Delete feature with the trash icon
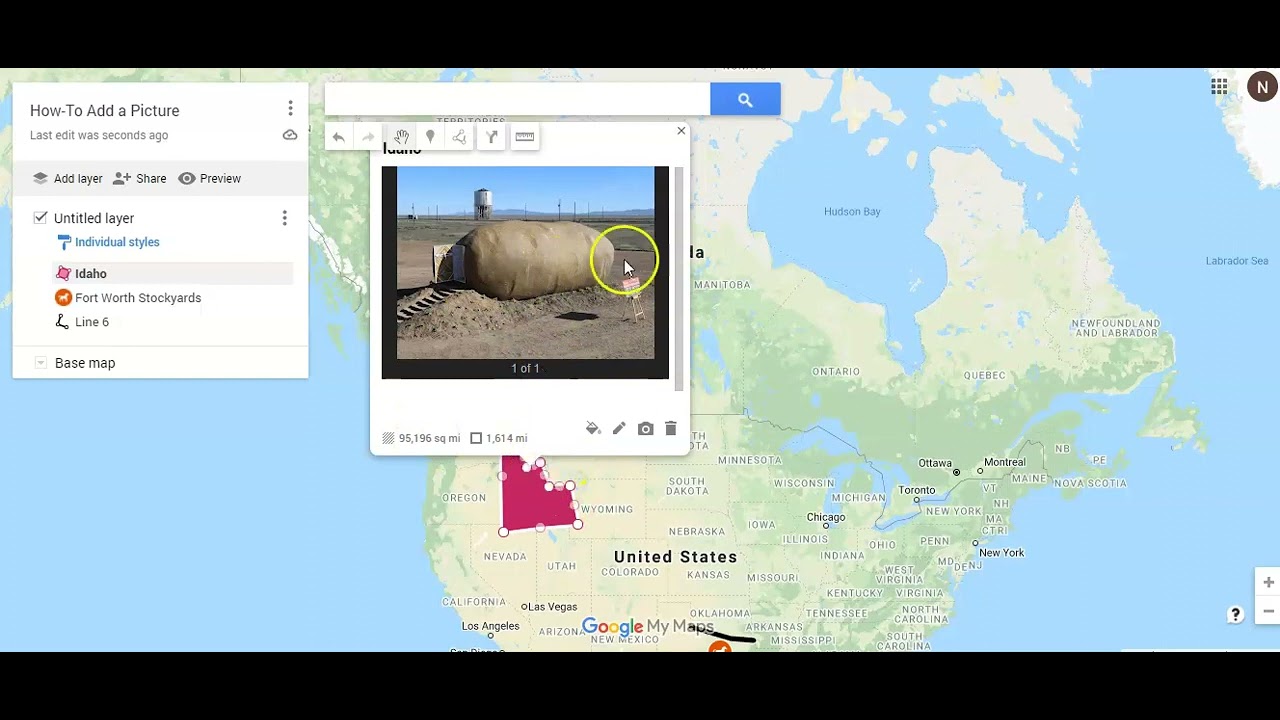 point(671,428)
